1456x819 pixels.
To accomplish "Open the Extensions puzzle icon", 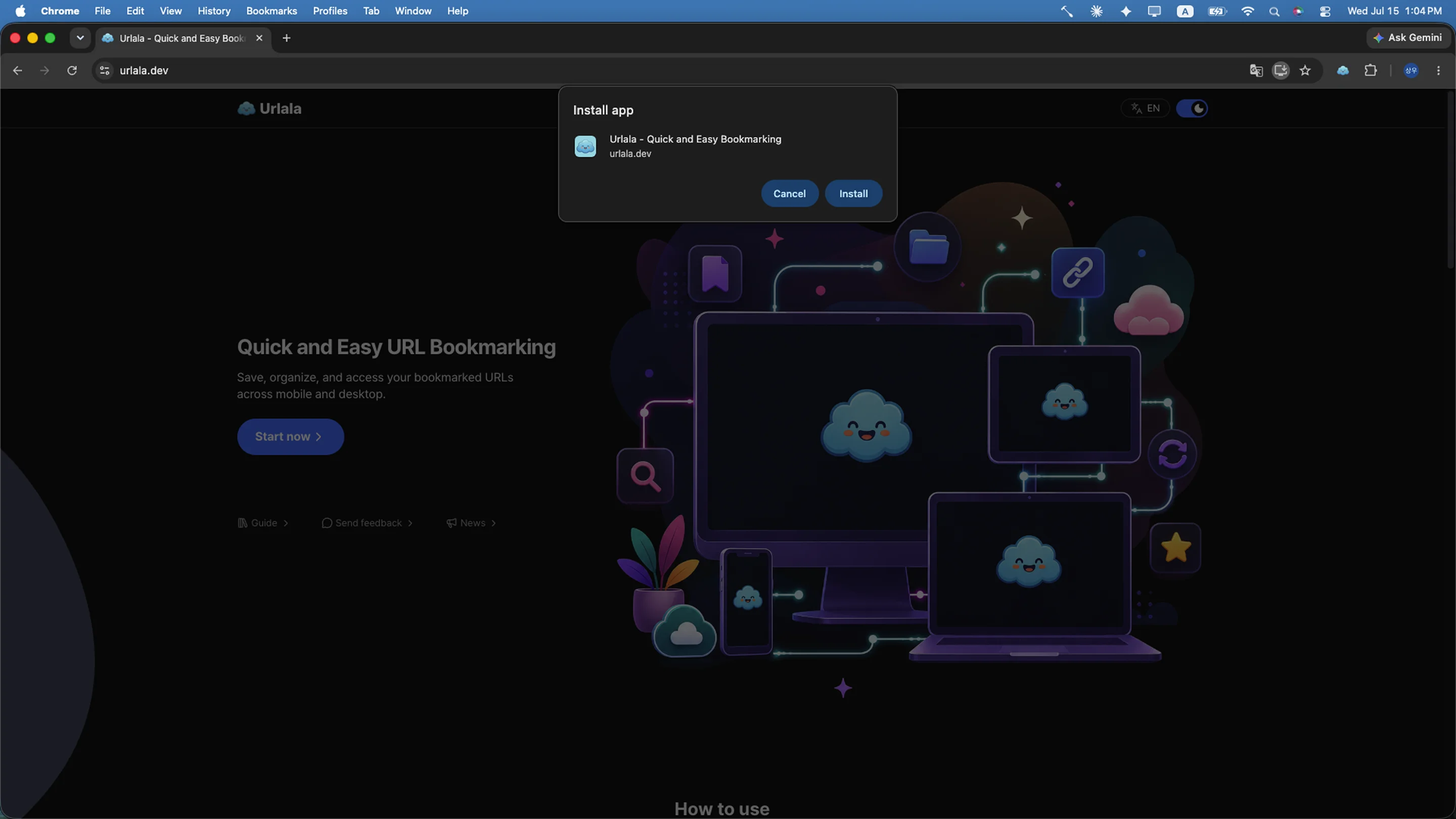I will click(1371, 70).
